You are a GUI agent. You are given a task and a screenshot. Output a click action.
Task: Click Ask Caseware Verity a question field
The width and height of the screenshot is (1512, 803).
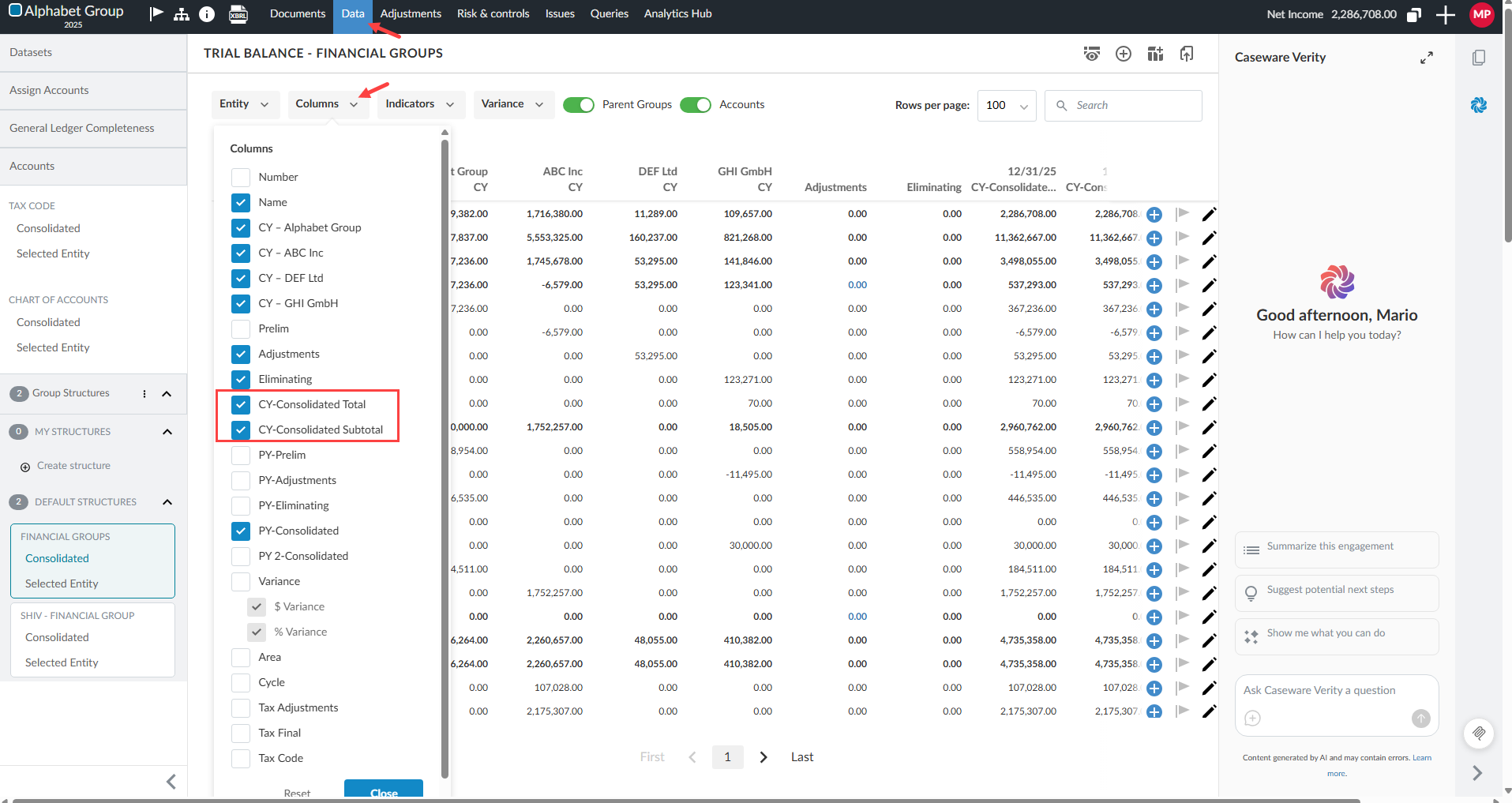pos(1337,691)
